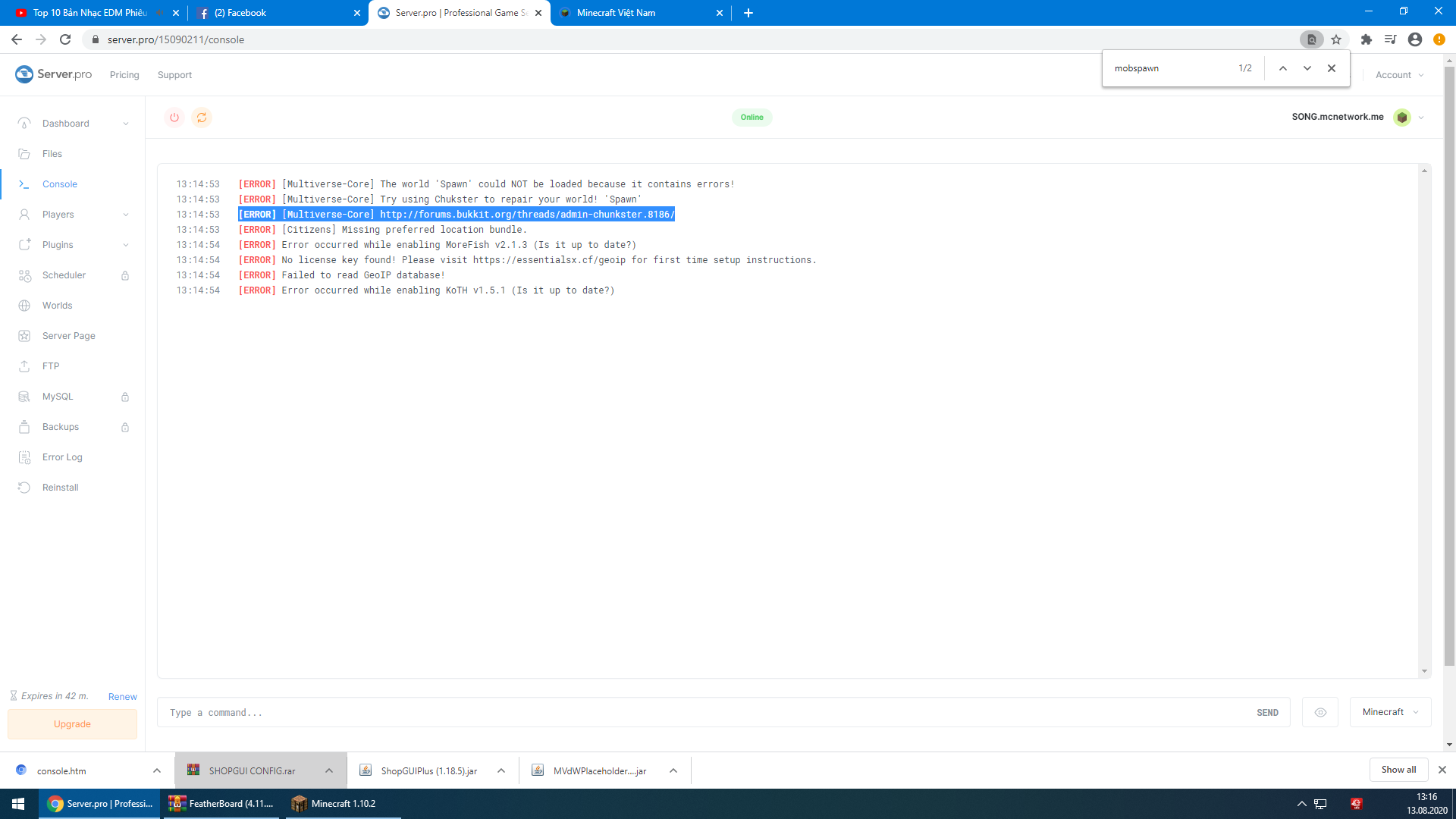1456x819 pixels.
Task: Open Error Log from sidebar
Action: click(x=62, y=457)
